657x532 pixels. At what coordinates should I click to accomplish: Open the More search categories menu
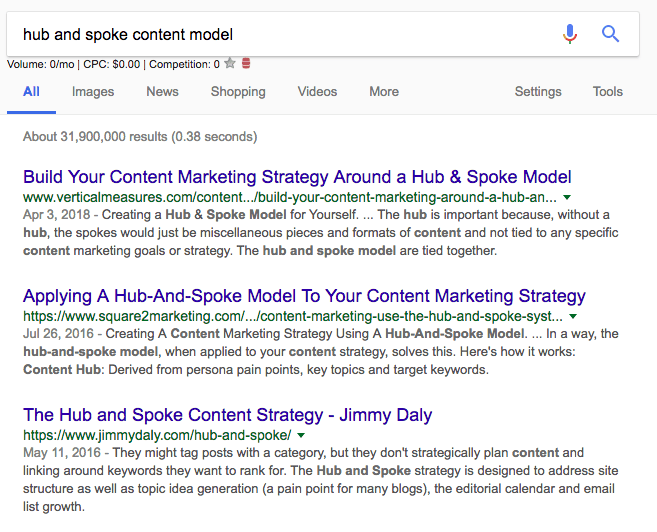(384, 92)
